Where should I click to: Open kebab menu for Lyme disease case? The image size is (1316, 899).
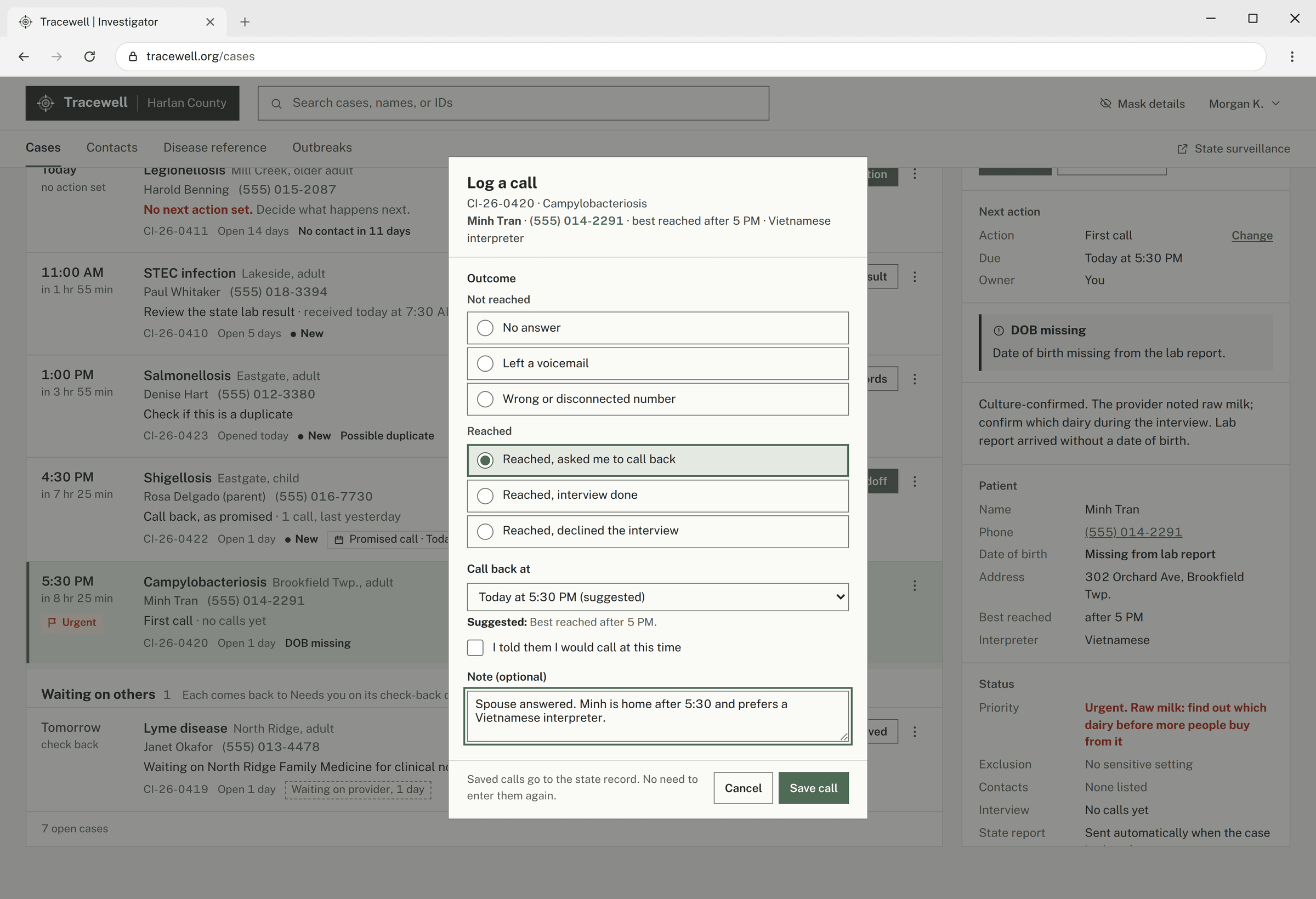[915, 732]
